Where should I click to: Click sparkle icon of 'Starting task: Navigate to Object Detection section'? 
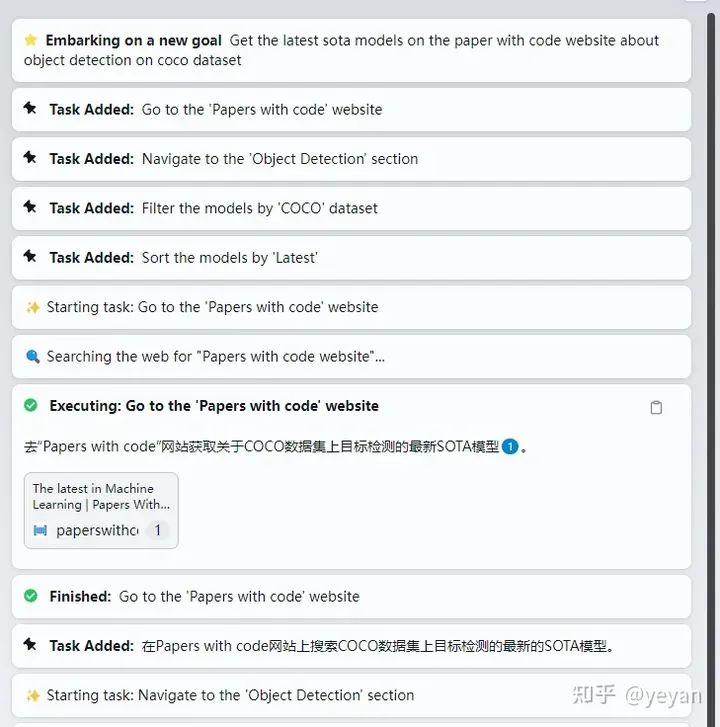33,695
